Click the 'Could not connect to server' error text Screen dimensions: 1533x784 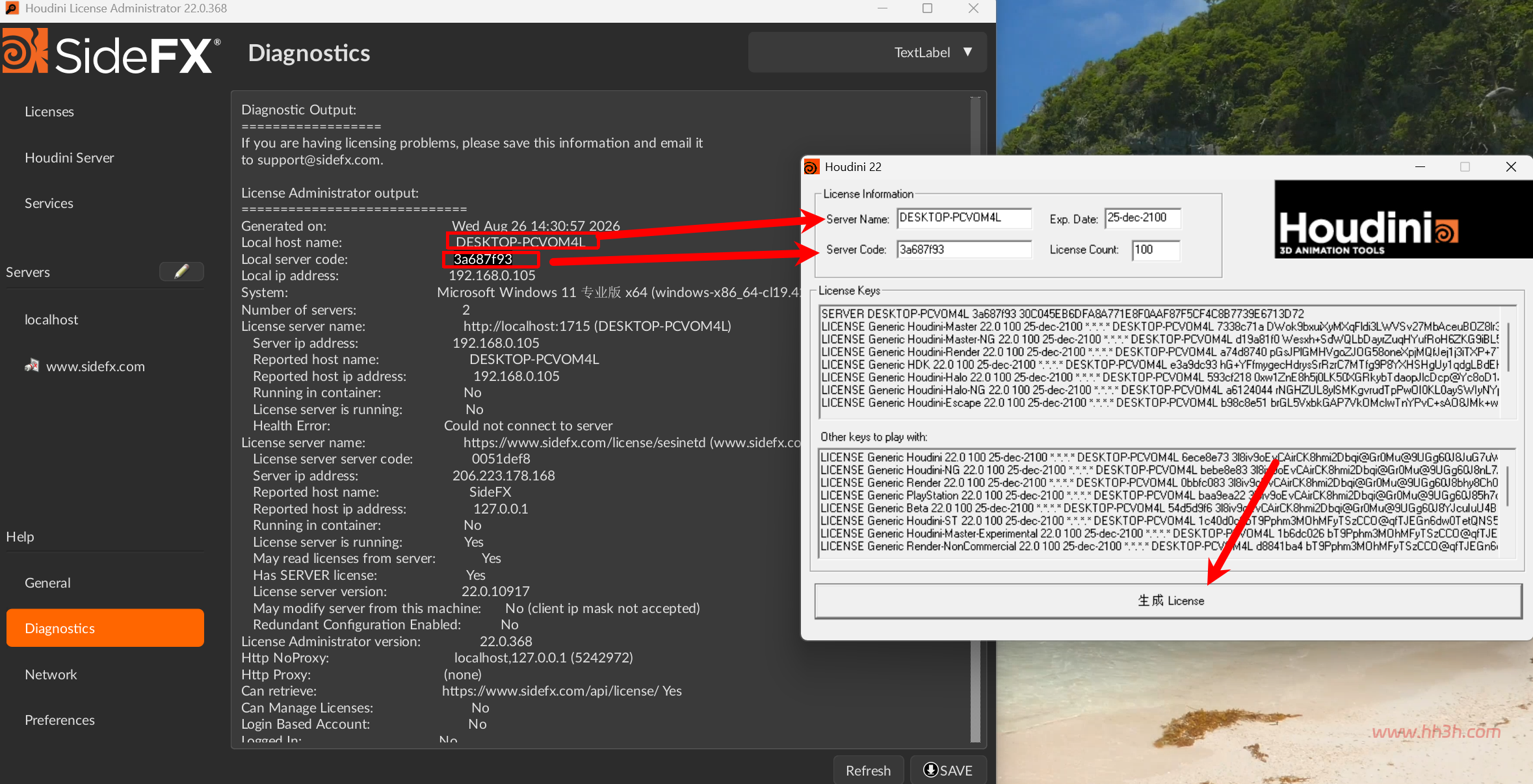click(x=528, y=426)
